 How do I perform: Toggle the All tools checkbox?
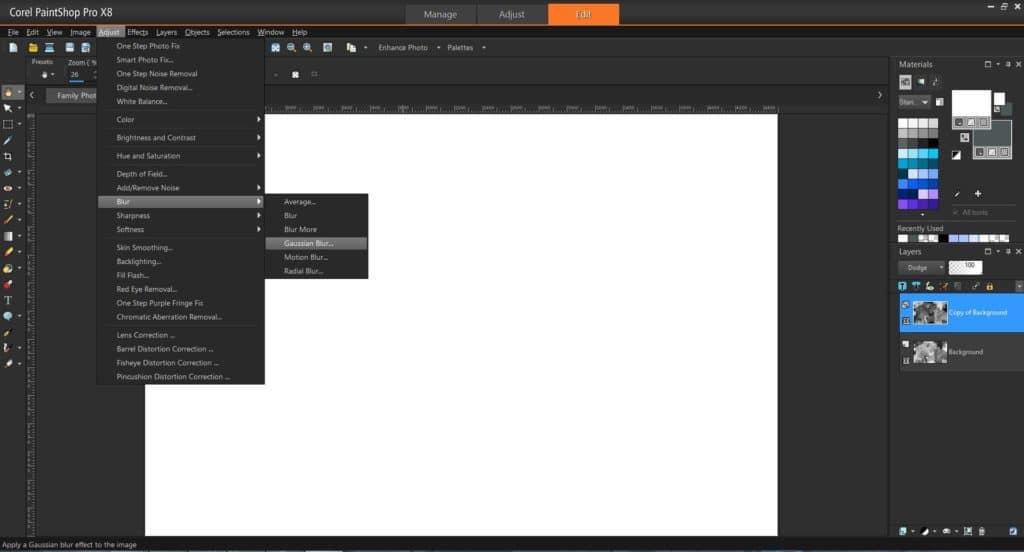pos(956,212)
